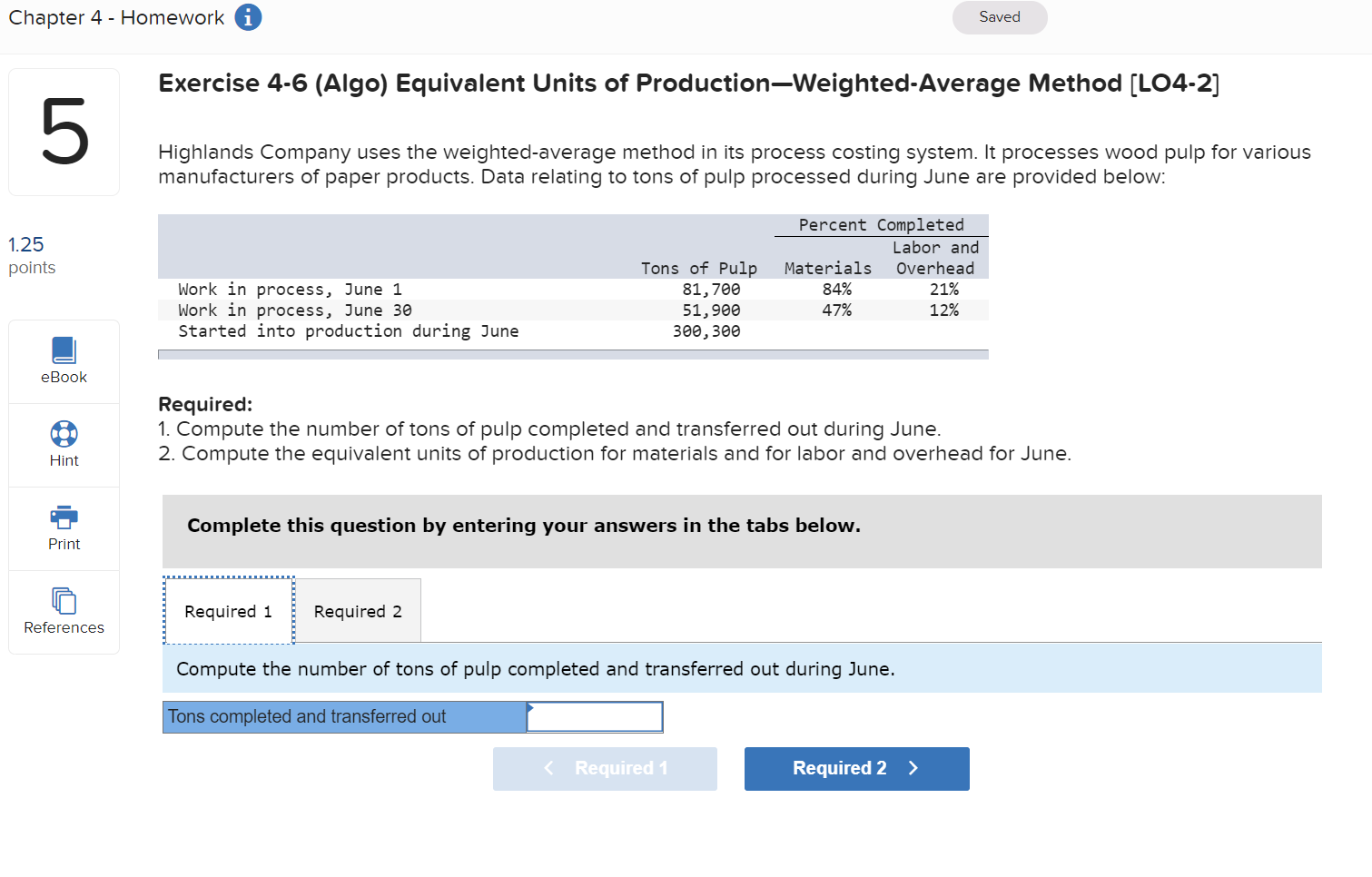Image resolution: width=1372 pixels, height=877 pixels.
Task: Click the grayed-out Required 1 back button
Action: pos(605,768)
